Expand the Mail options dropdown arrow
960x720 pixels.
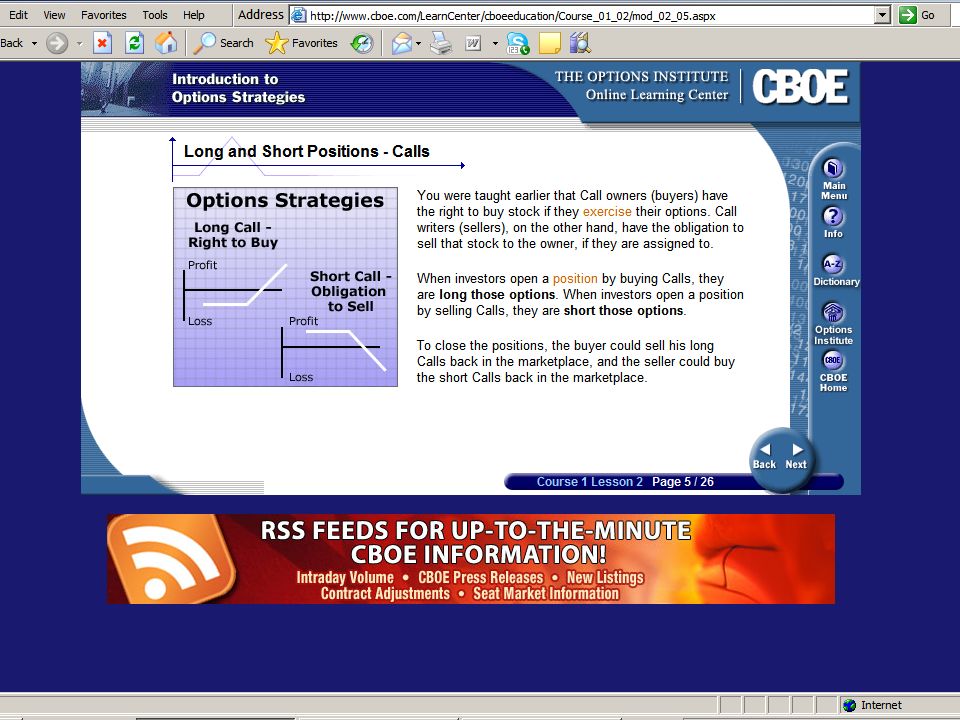419,43
